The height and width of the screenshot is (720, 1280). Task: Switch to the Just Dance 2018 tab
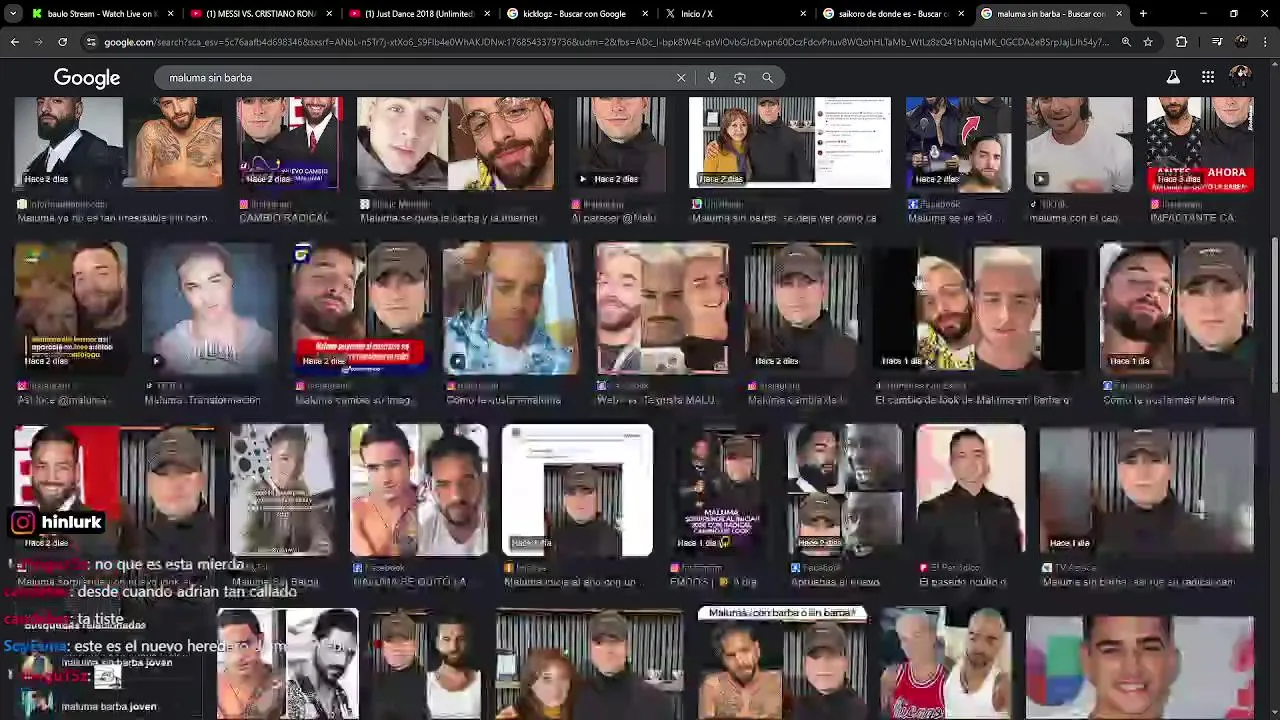(x=419, y=14)
